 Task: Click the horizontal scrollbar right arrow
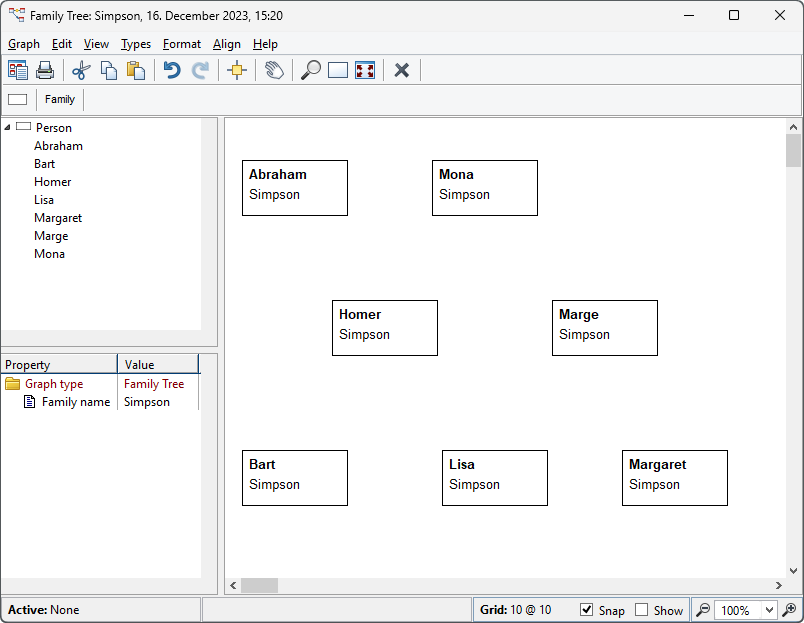pos(779,586)
